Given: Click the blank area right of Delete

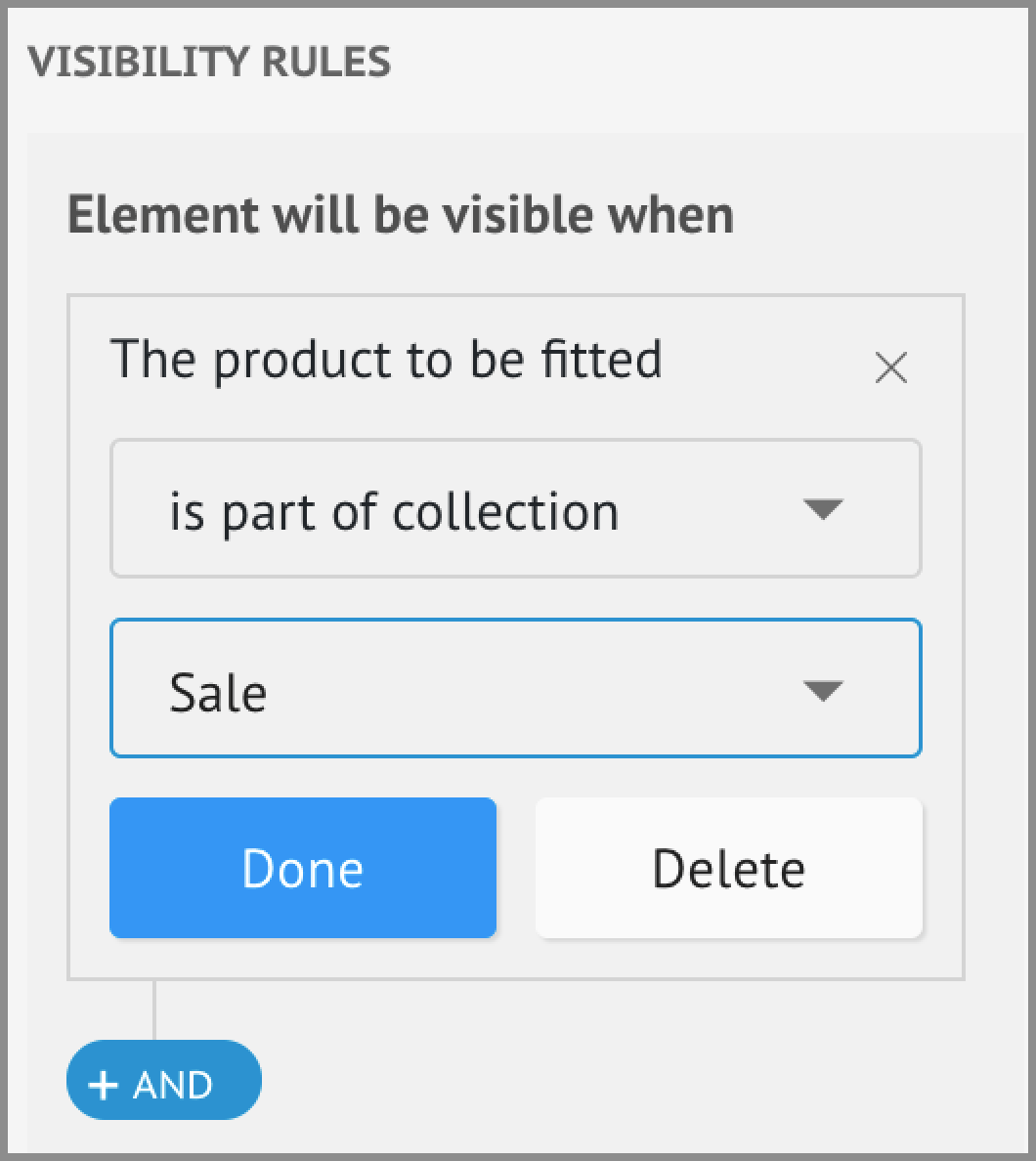Looking at the screenshot, I should 942,868.
